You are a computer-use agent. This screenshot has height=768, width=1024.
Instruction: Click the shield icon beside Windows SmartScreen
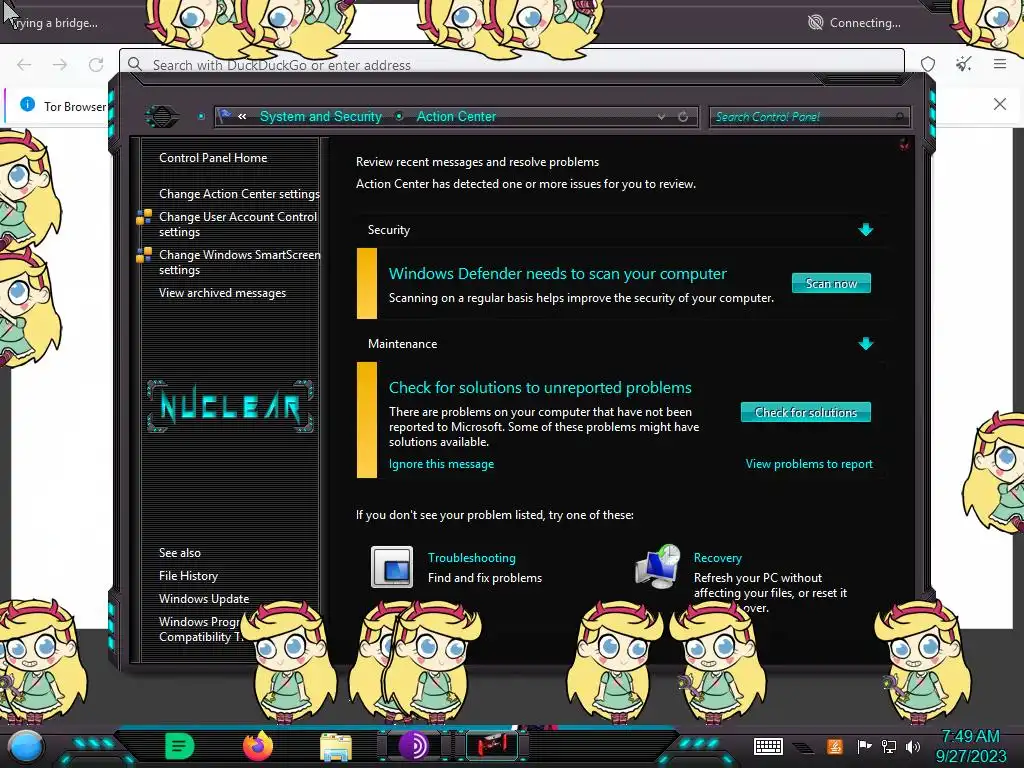(144, 255)
